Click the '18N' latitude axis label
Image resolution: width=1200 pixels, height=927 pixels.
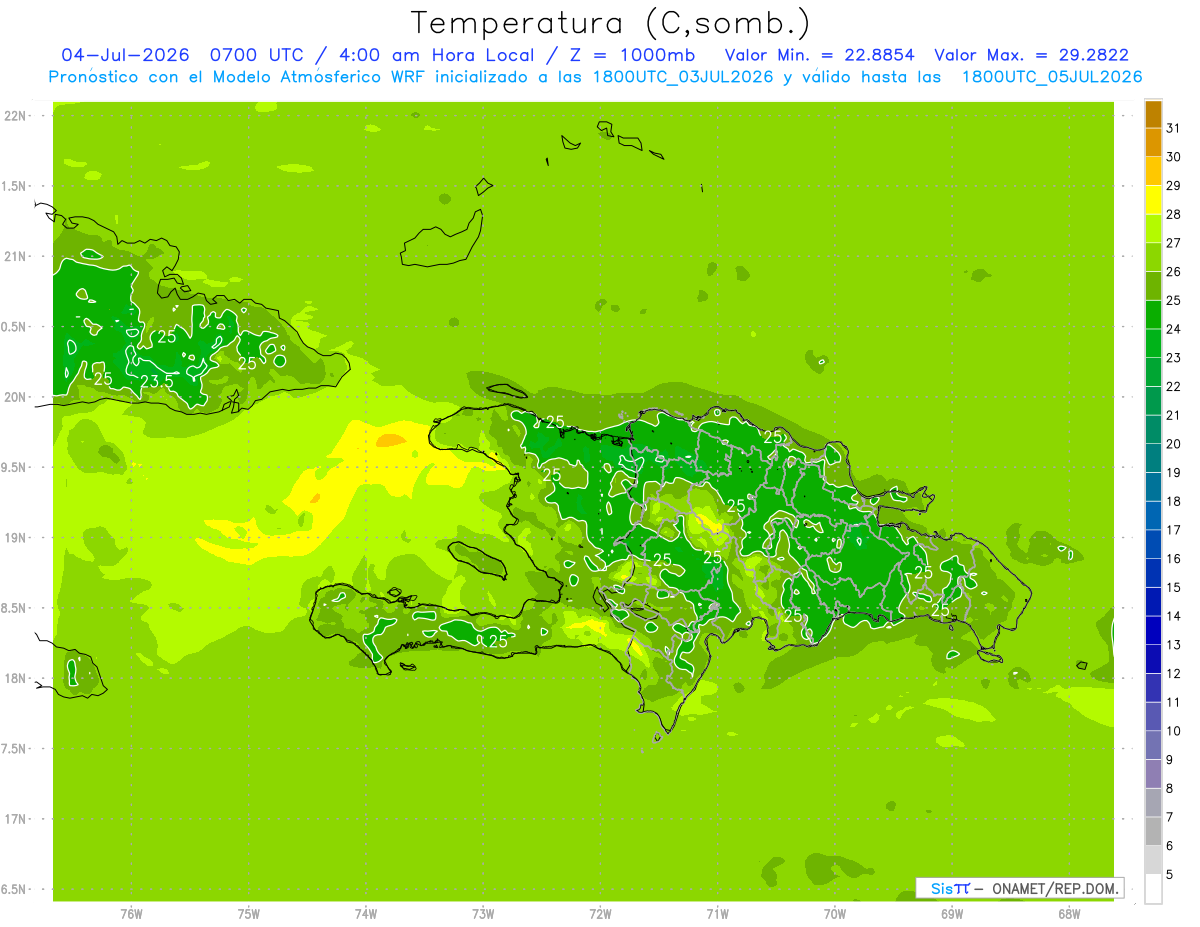17,678
